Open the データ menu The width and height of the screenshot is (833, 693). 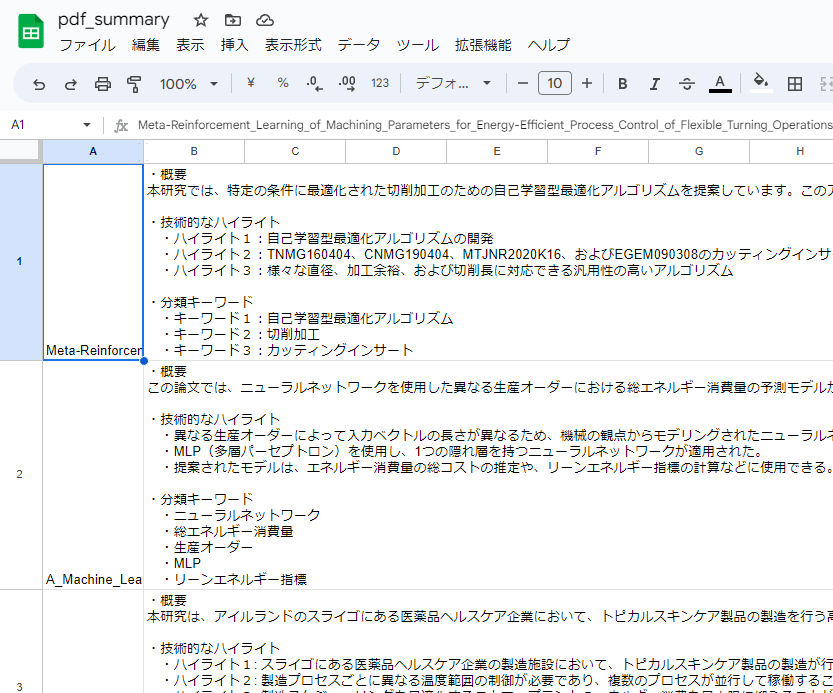359,45
